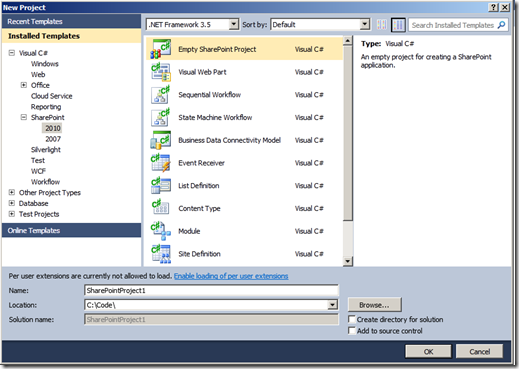Click the OK button
This screenshot has height=369, width=519.
428,351
